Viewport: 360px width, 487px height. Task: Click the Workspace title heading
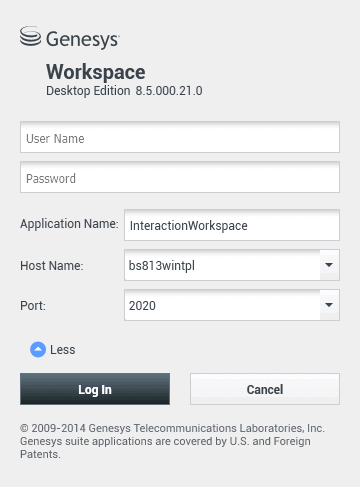click(96, 72)
